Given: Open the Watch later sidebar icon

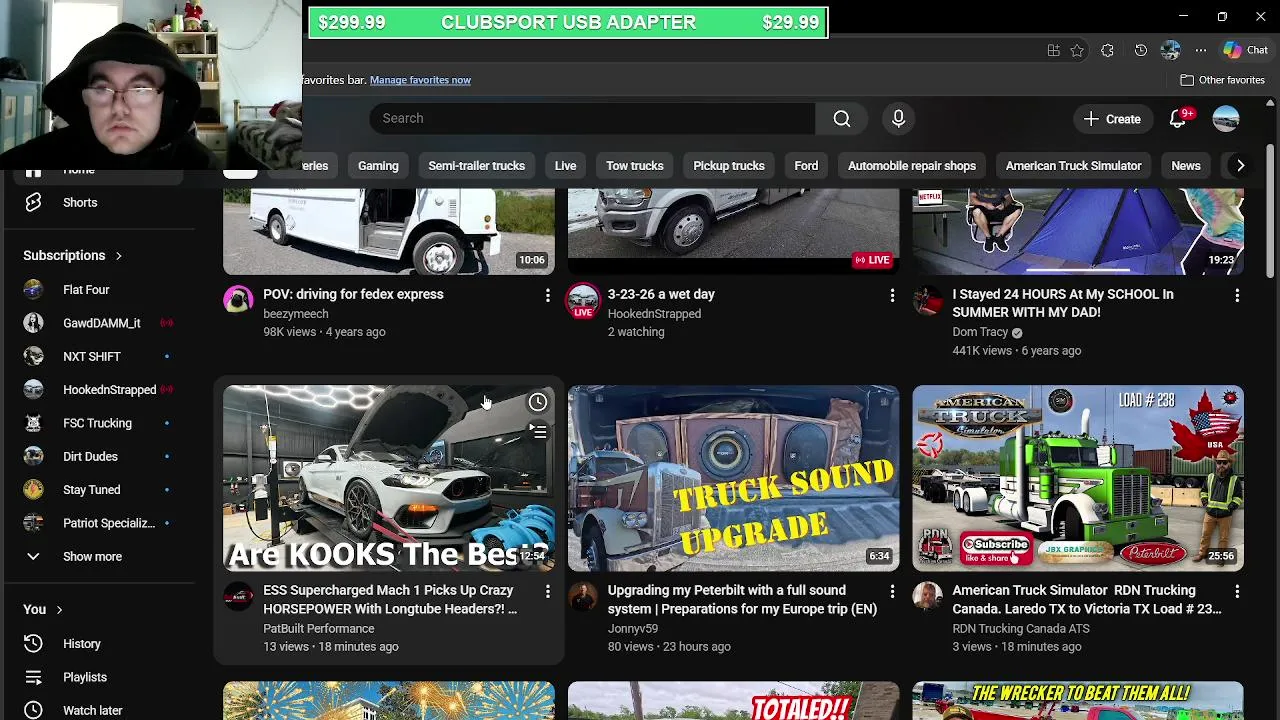Looking at the screenshot, I should click(x=33, y=710).
